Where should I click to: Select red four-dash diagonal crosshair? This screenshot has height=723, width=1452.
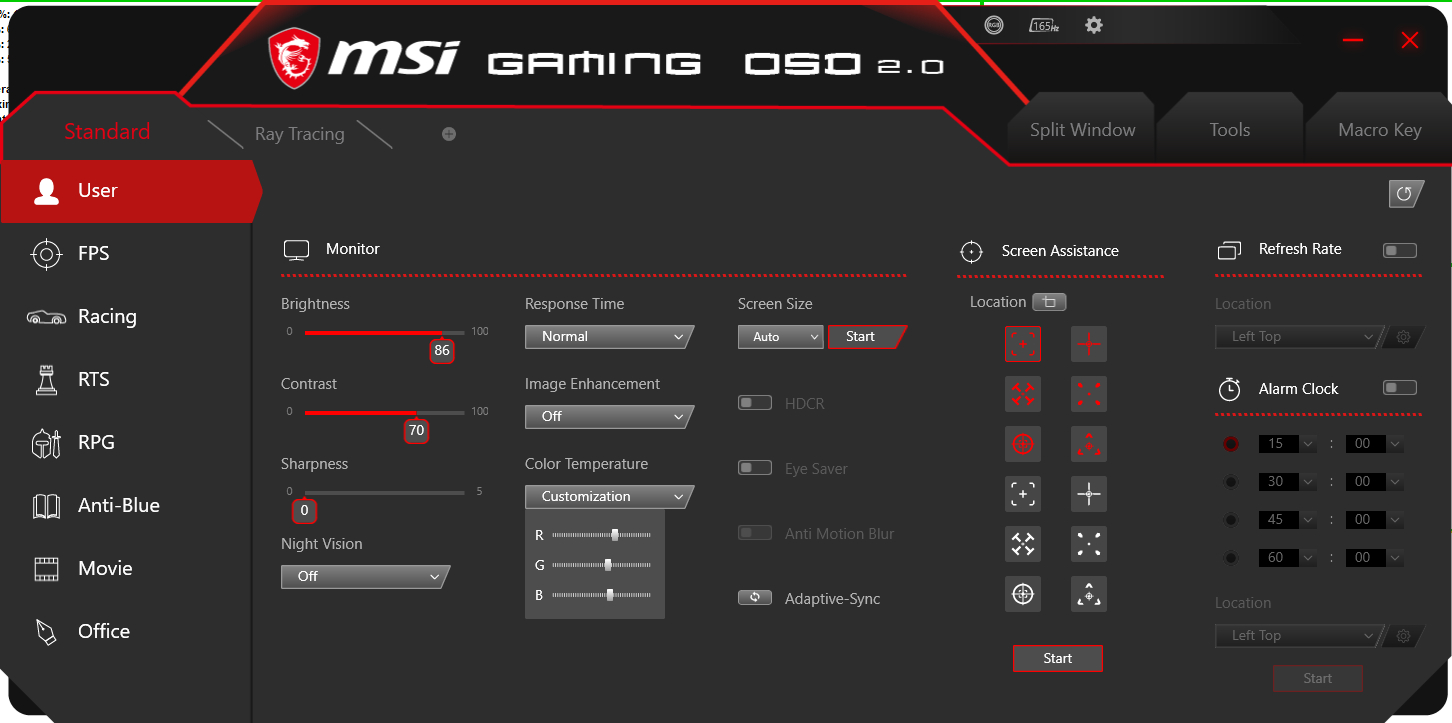click(1089, 394)
